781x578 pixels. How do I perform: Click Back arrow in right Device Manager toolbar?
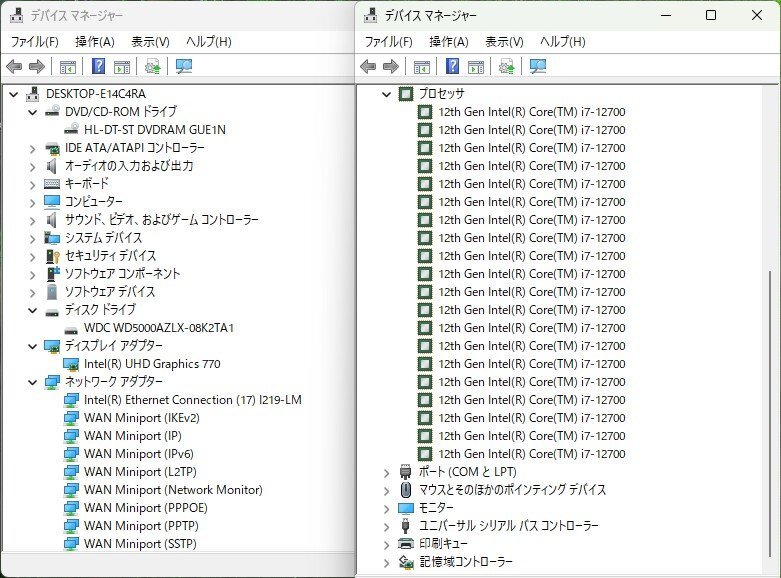[368, 66]
